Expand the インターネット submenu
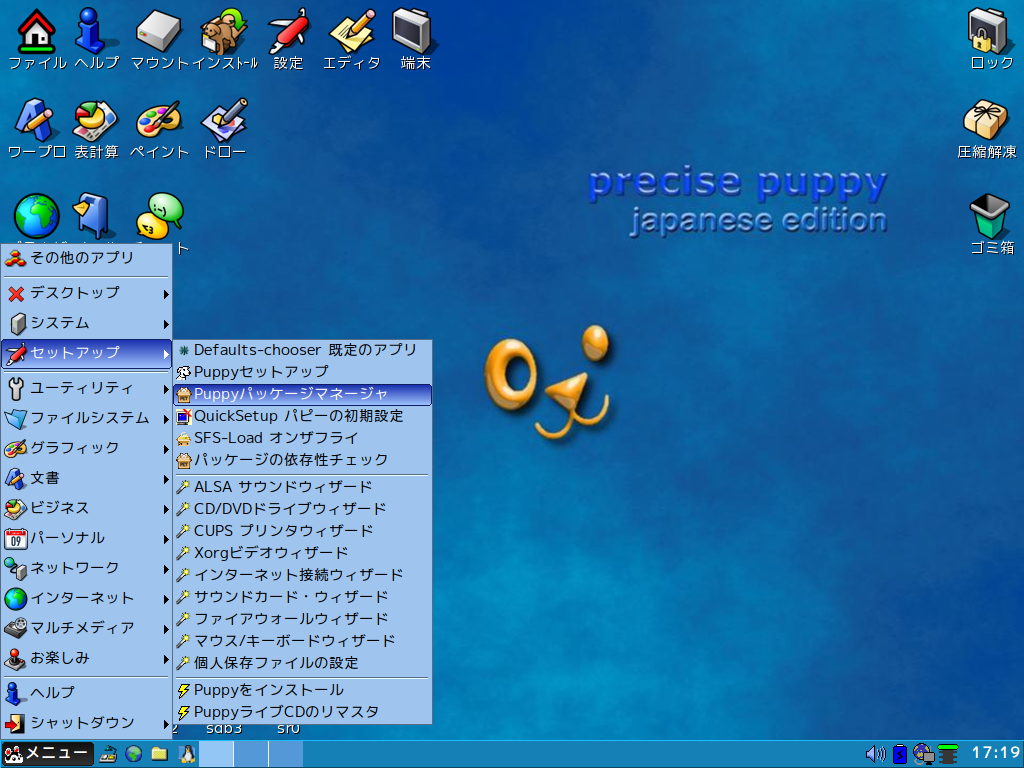 [x=86, y=599]
